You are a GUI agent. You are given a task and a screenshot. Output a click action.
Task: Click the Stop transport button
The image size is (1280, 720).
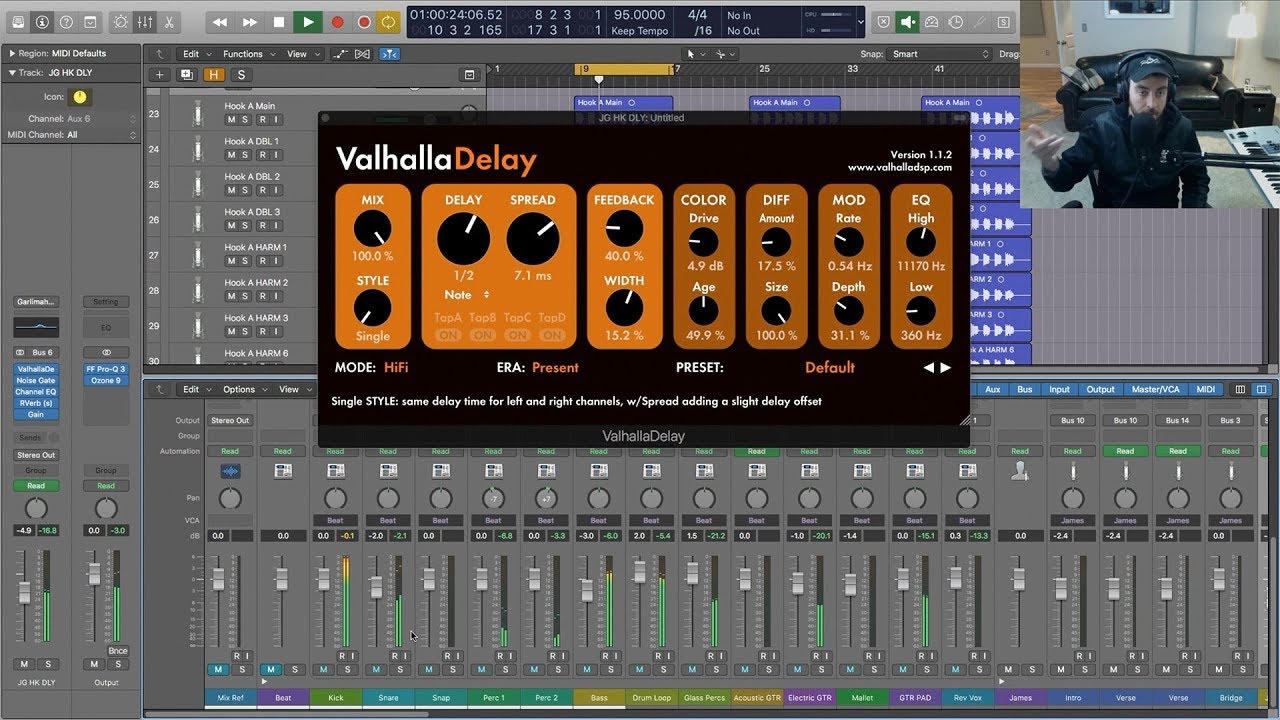tap(279, 21)
